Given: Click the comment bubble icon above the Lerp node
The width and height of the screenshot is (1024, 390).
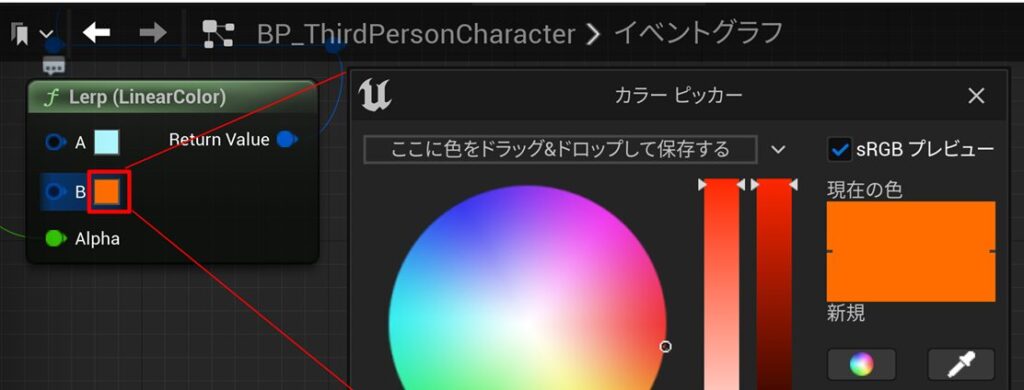Looking at the screenshot, I should pos(54,65).
